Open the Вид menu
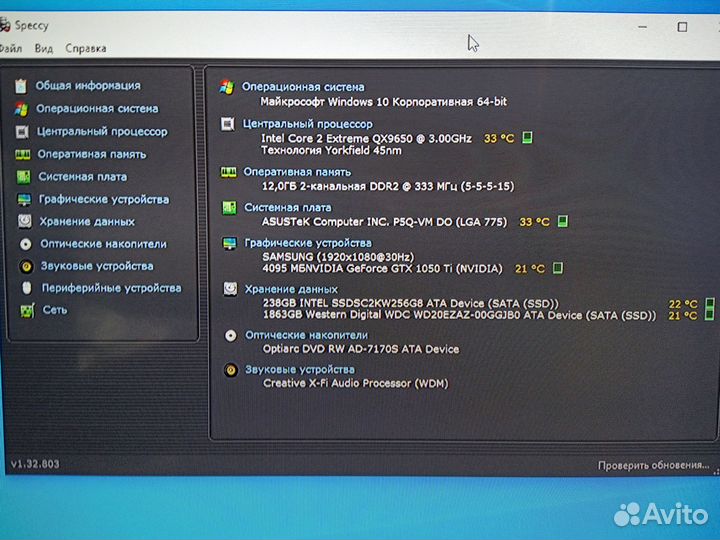This screenshot has width=720, height=540. pyautogui.click(x=43, y=48)
